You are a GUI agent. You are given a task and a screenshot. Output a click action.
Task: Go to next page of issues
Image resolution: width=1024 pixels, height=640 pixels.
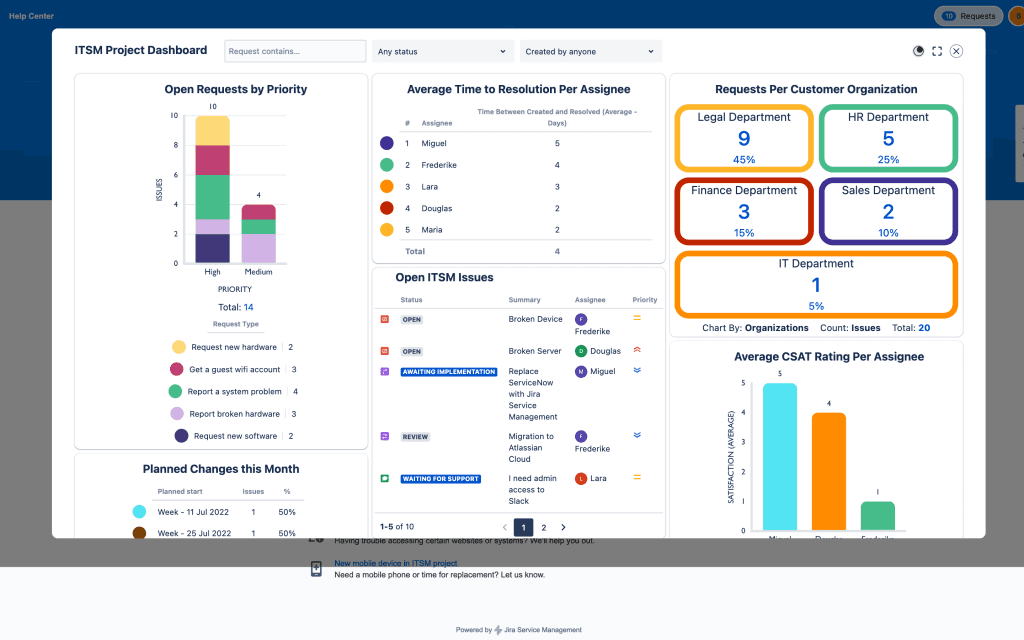[563, 527]
